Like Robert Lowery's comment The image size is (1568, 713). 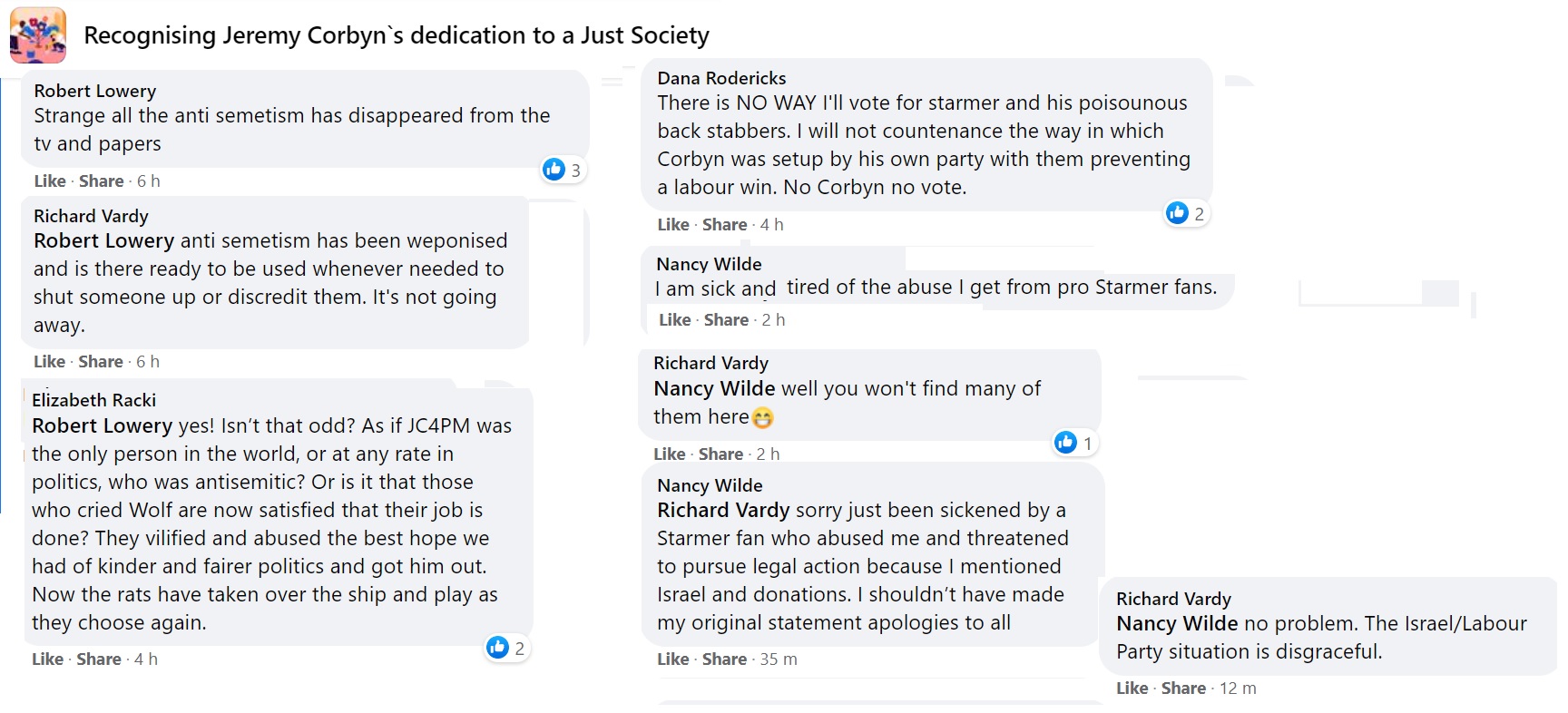pyautogui.click(x=50, y=181)
